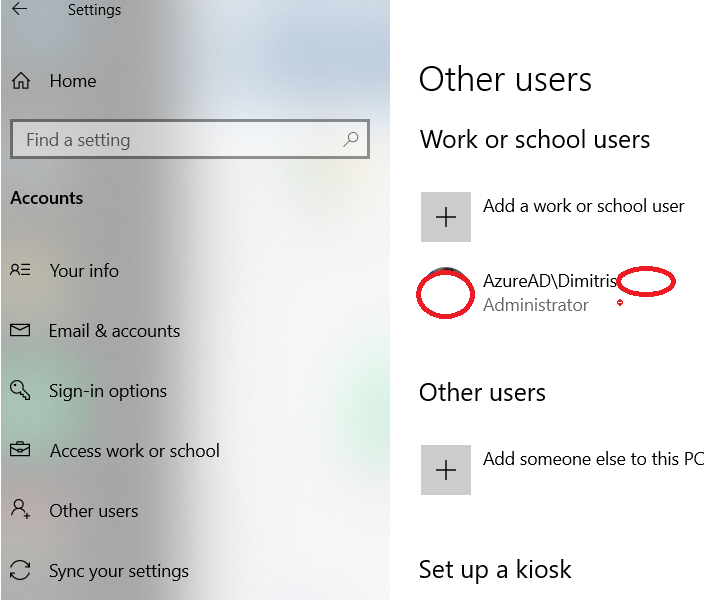Click plus button for adding someone else
This screenshot has width=723, height=600.
click(445, 470)
